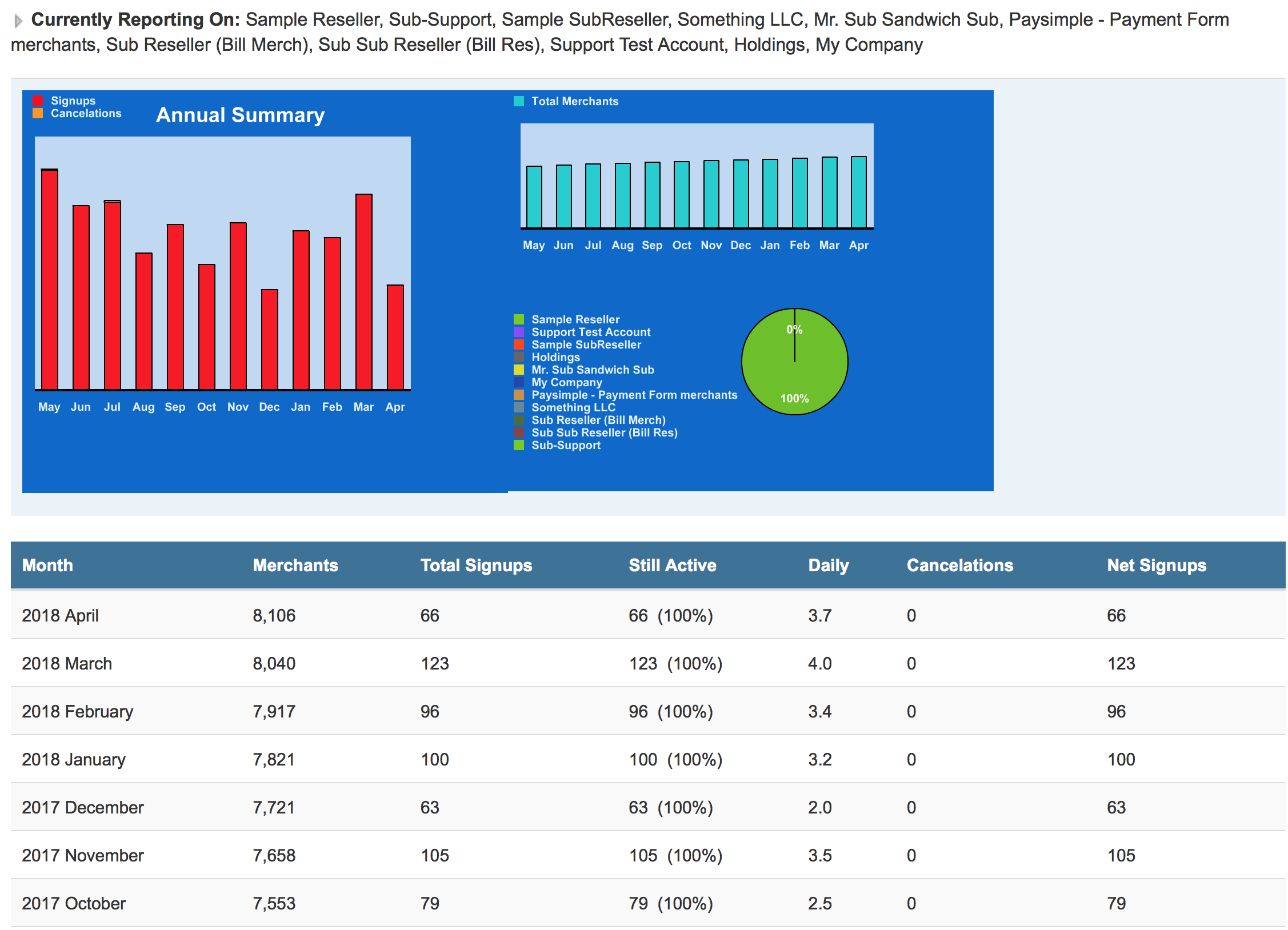Click the March red signups bar
1288x930 pixels.
(x=364, y=291)
